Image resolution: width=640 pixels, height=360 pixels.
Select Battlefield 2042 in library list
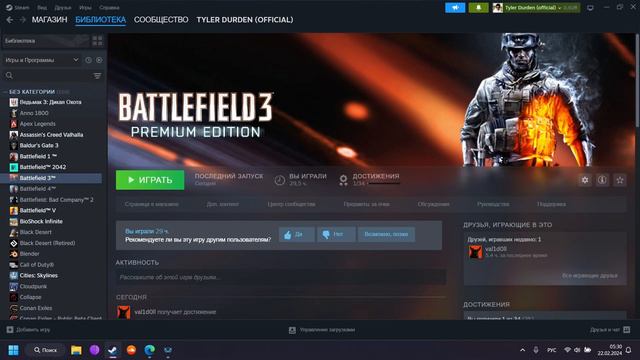[x=43, y=167]
